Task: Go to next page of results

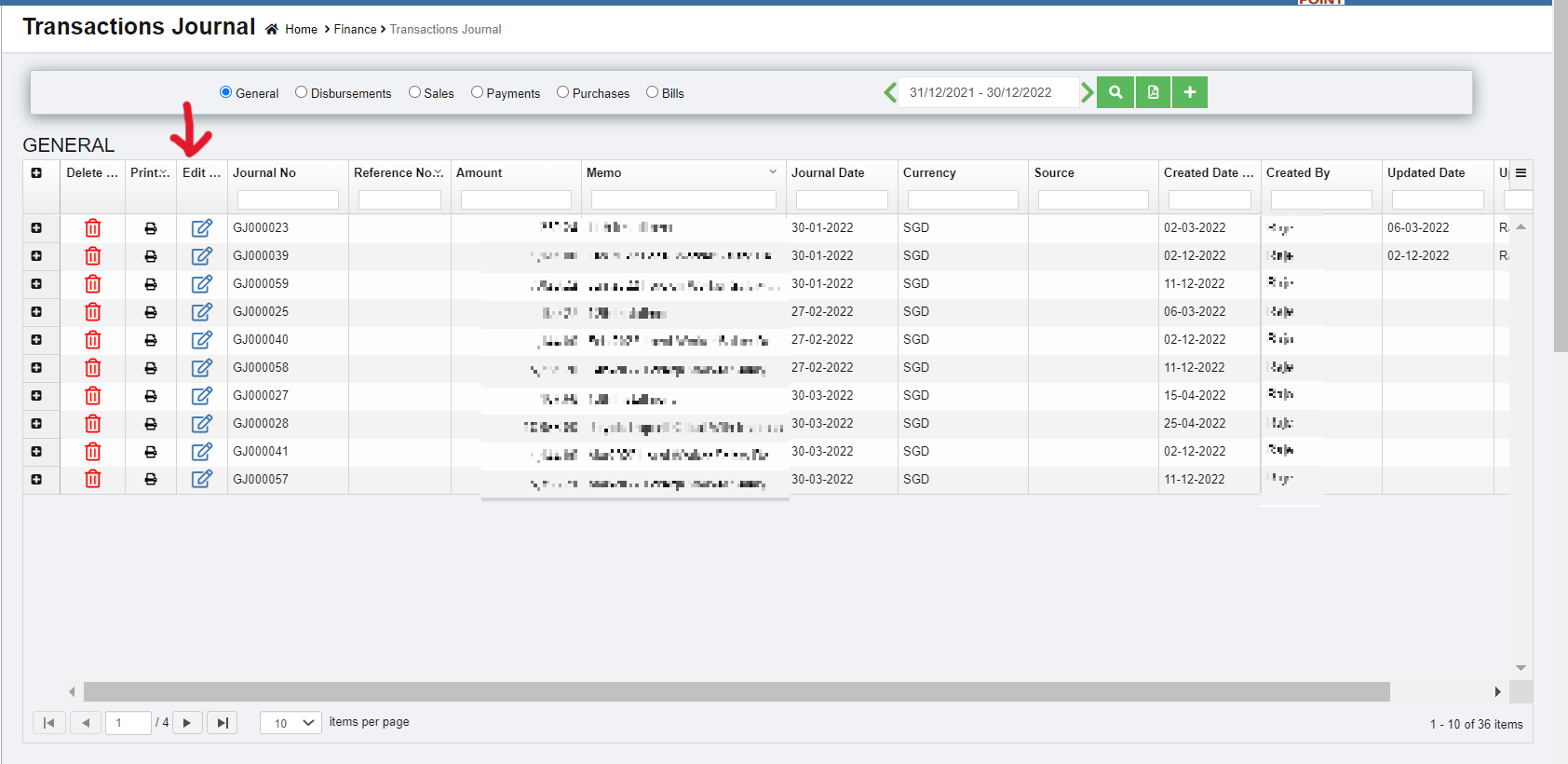Action: 187,723
